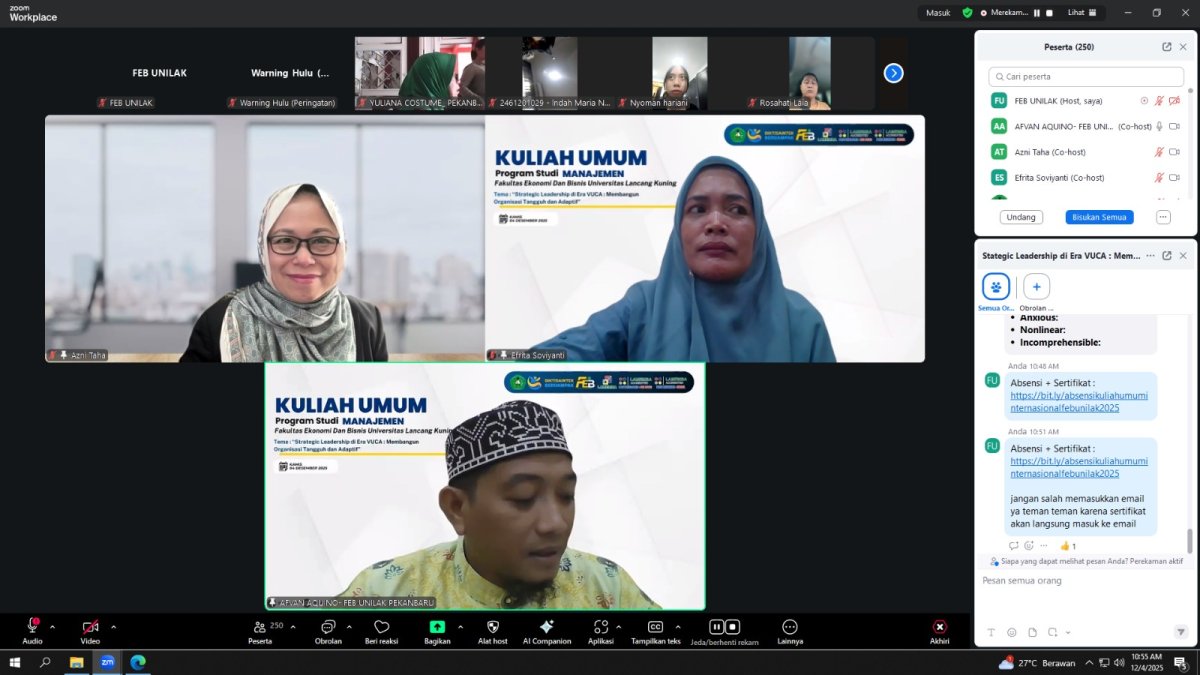The image size is (1200, 675).
Task: Open Beri reaksi reactions
Action: point(381,630)
